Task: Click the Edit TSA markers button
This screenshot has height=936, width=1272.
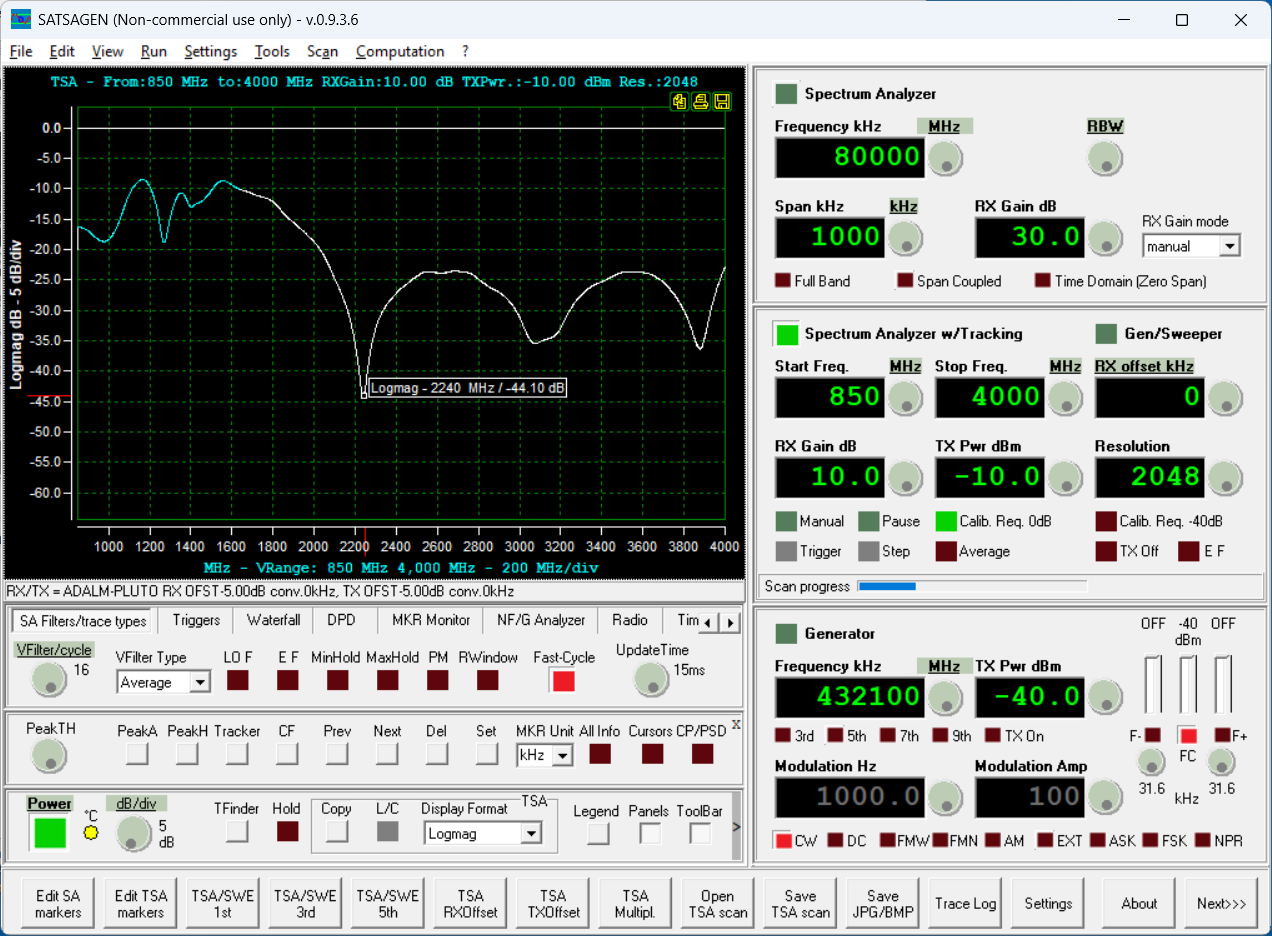Action: pyautogui.click(x=140, y=904)
